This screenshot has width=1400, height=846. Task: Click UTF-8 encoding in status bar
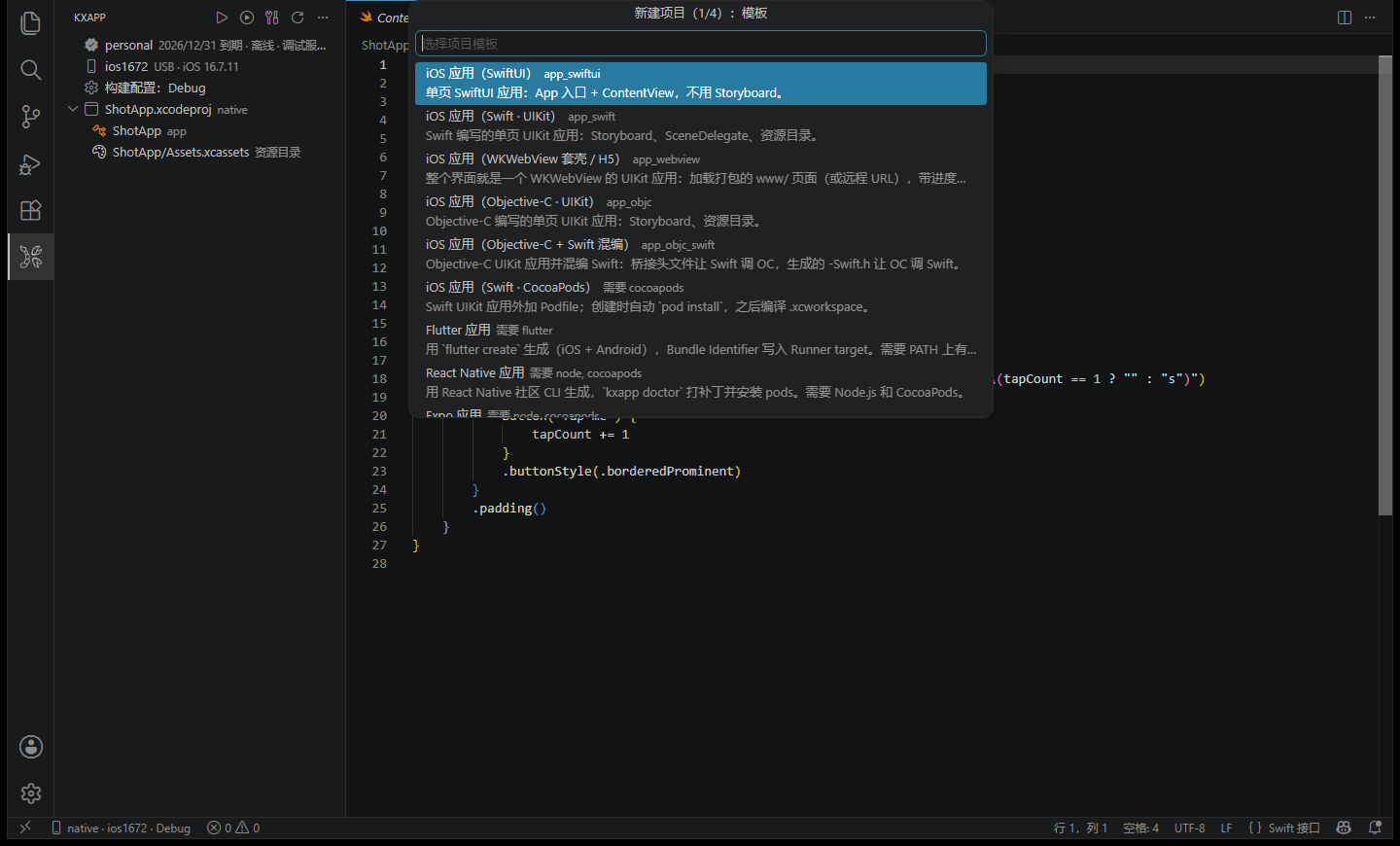[1189, 828]
